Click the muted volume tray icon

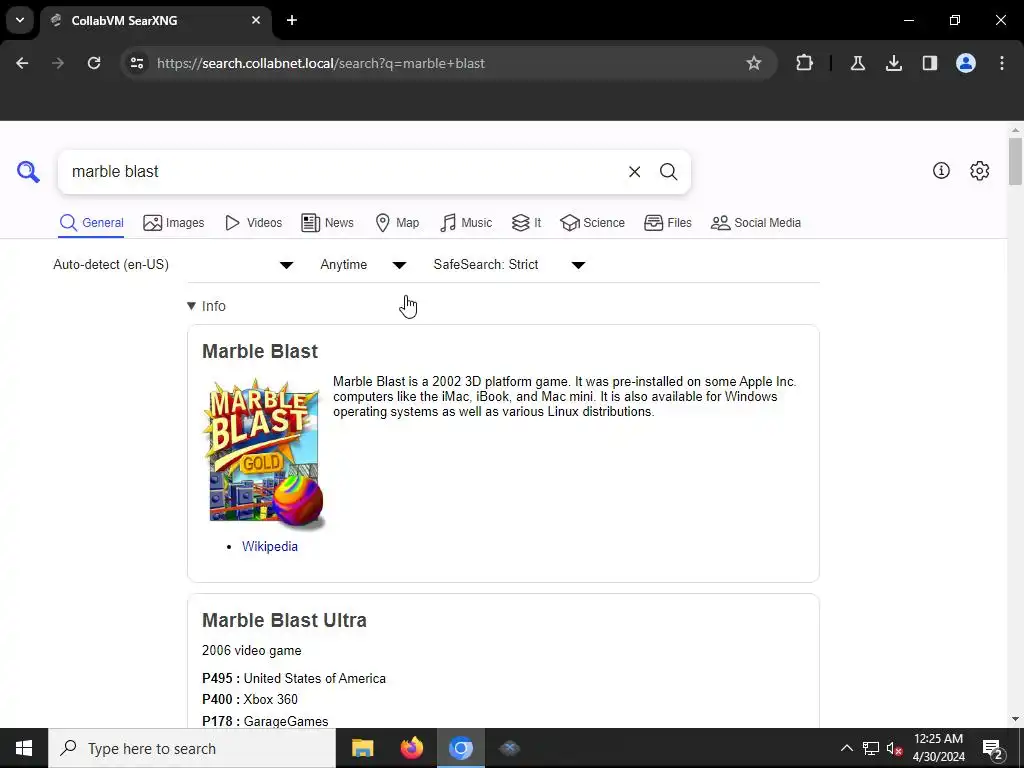click(x=894, y=748)
